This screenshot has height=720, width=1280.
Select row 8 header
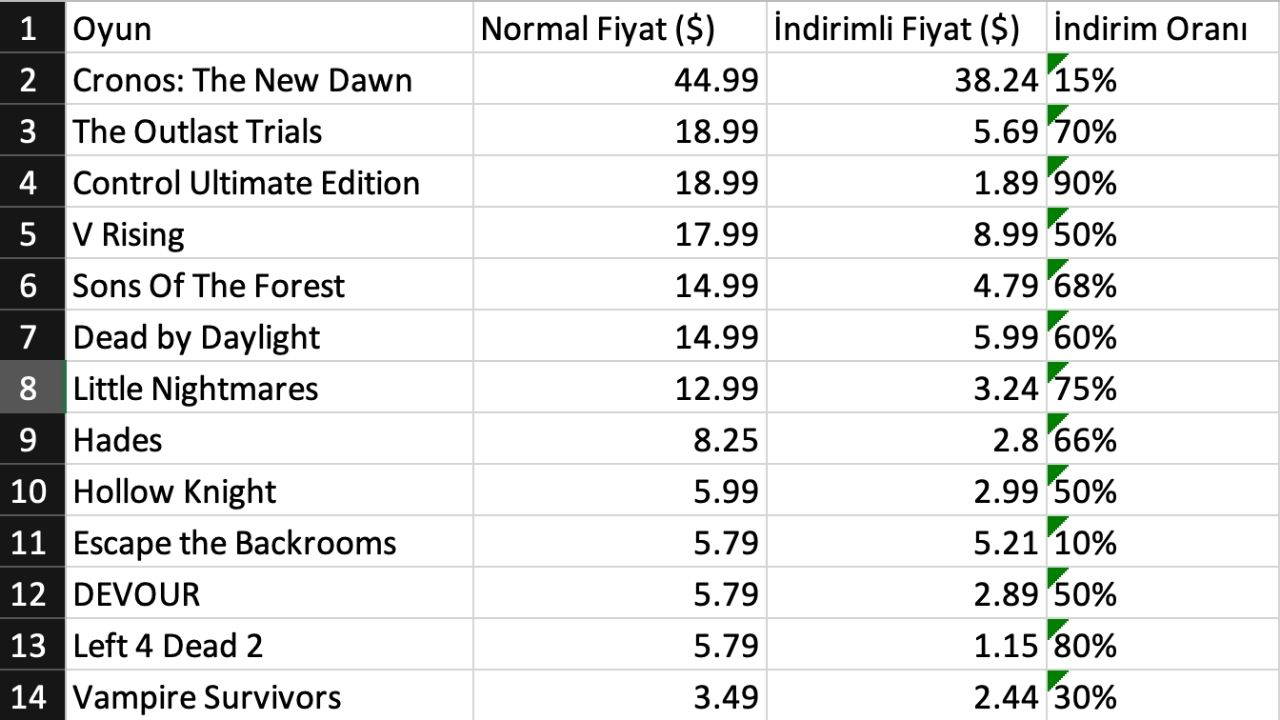point(28,388)
